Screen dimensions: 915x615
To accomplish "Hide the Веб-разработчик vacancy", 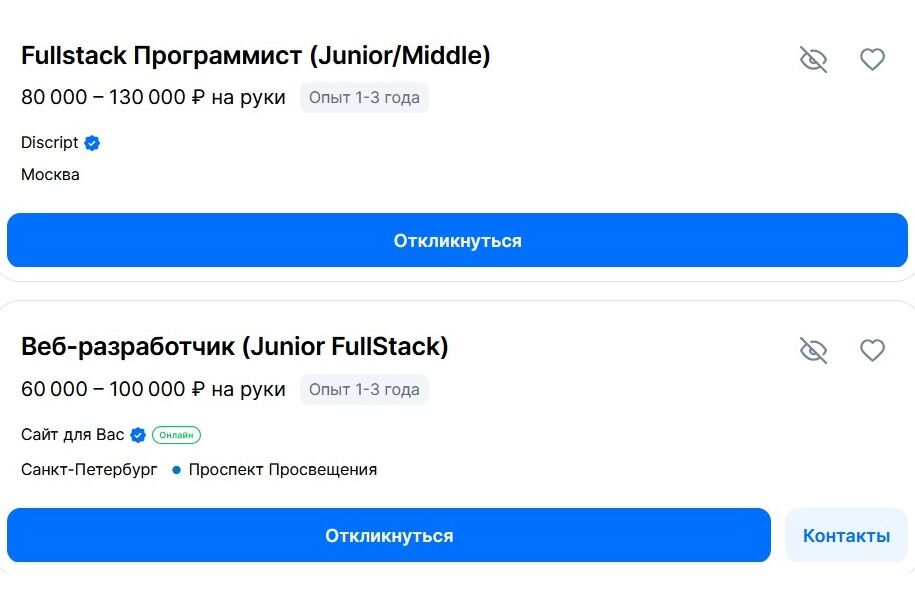I will [813, 350].
